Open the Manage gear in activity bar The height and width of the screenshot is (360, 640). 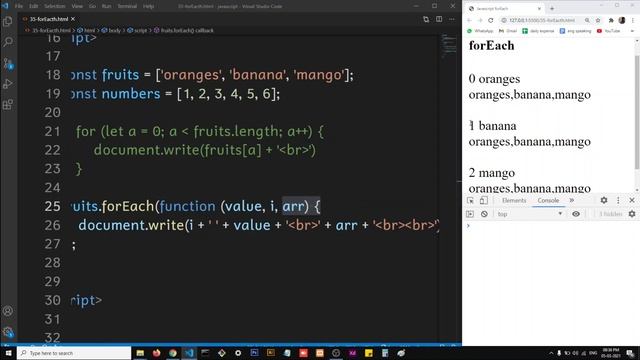[8, 332]
